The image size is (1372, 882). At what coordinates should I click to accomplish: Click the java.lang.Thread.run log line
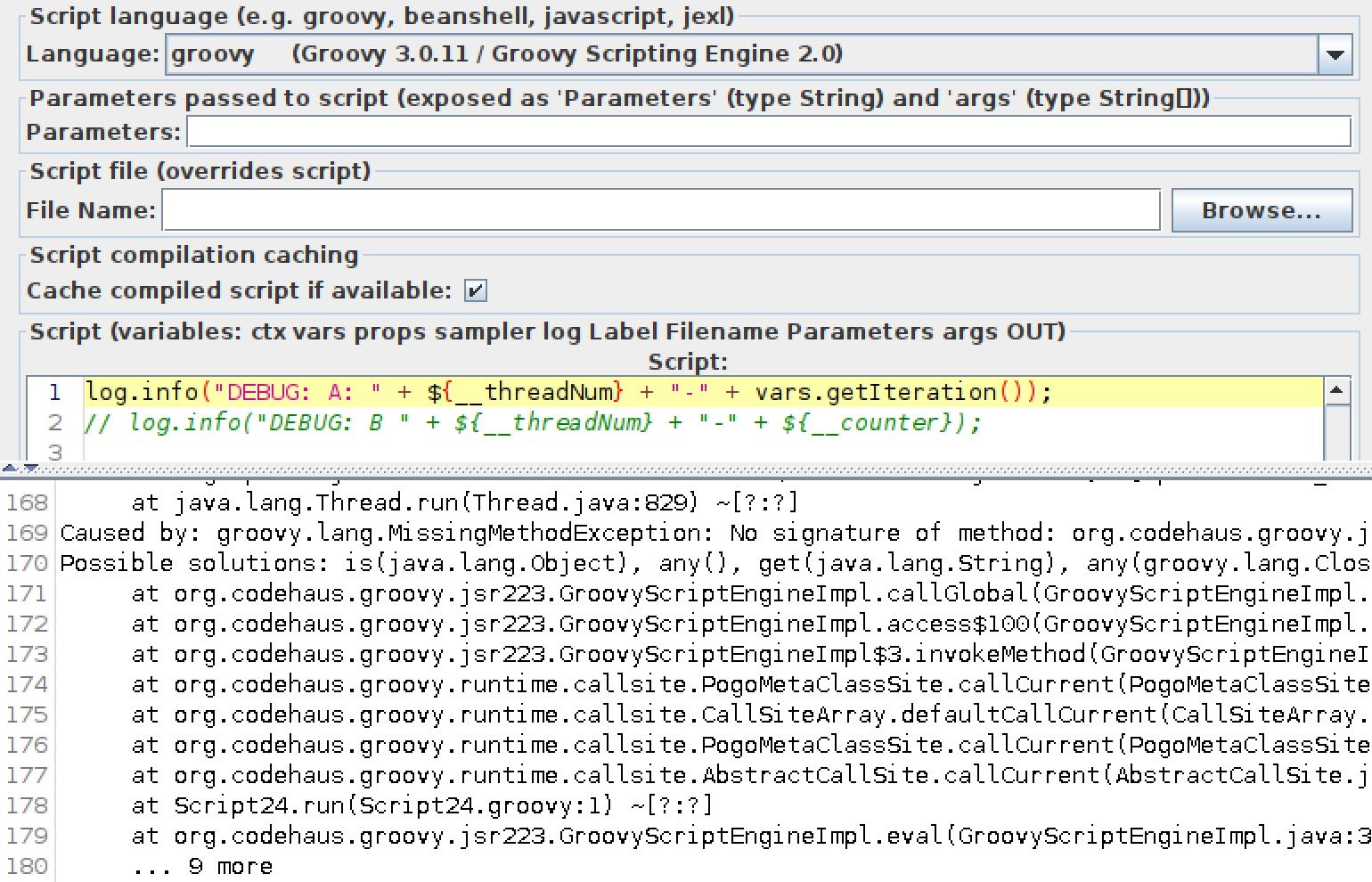click(x=464, y=503)
